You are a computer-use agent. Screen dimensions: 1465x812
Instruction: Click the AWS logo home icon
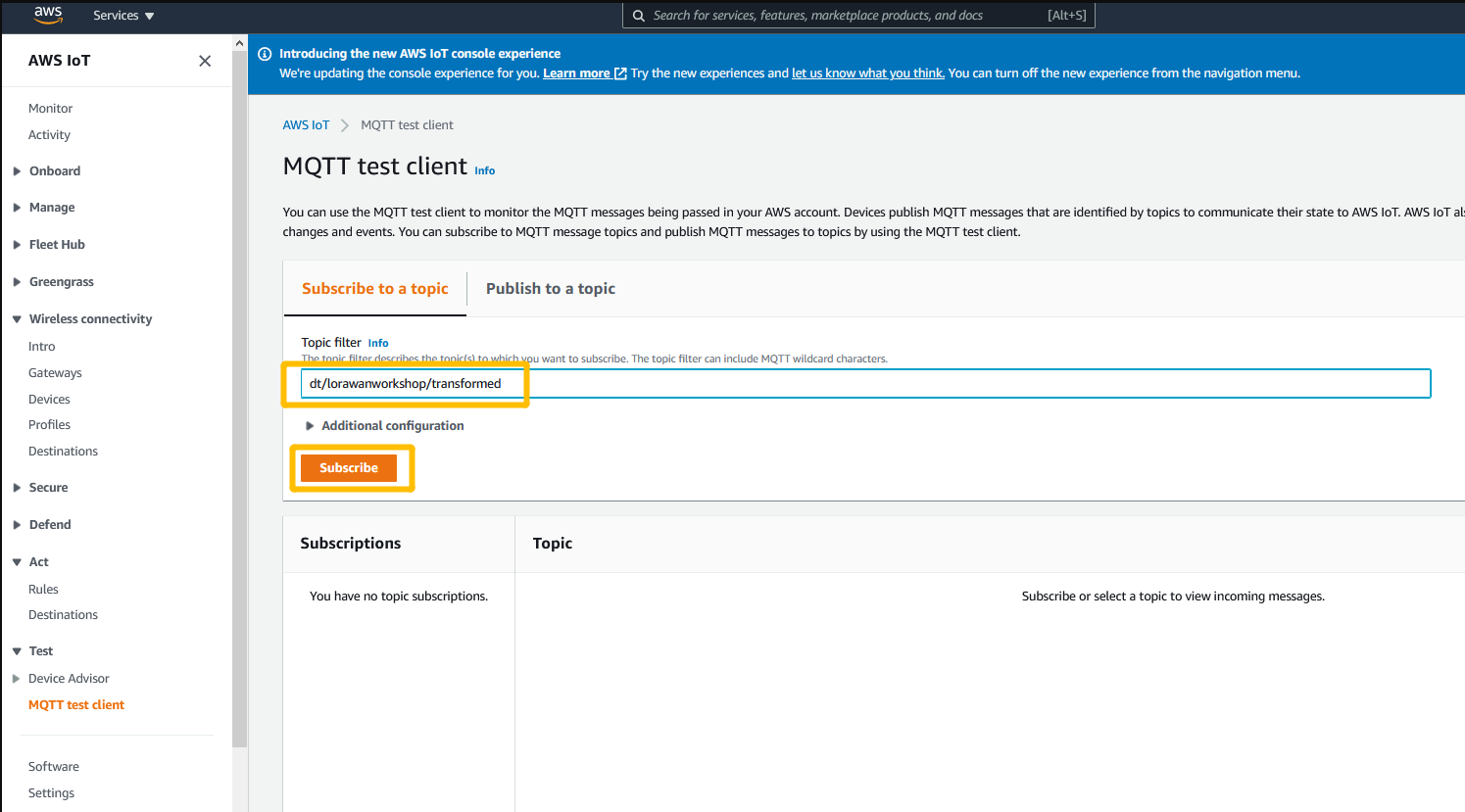48,15
